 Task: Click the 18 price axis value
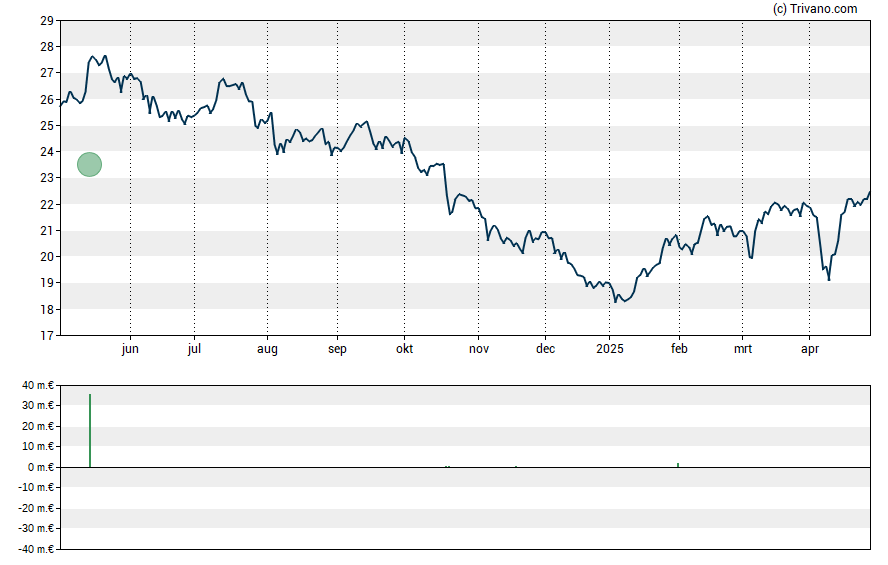click(47, 309)
